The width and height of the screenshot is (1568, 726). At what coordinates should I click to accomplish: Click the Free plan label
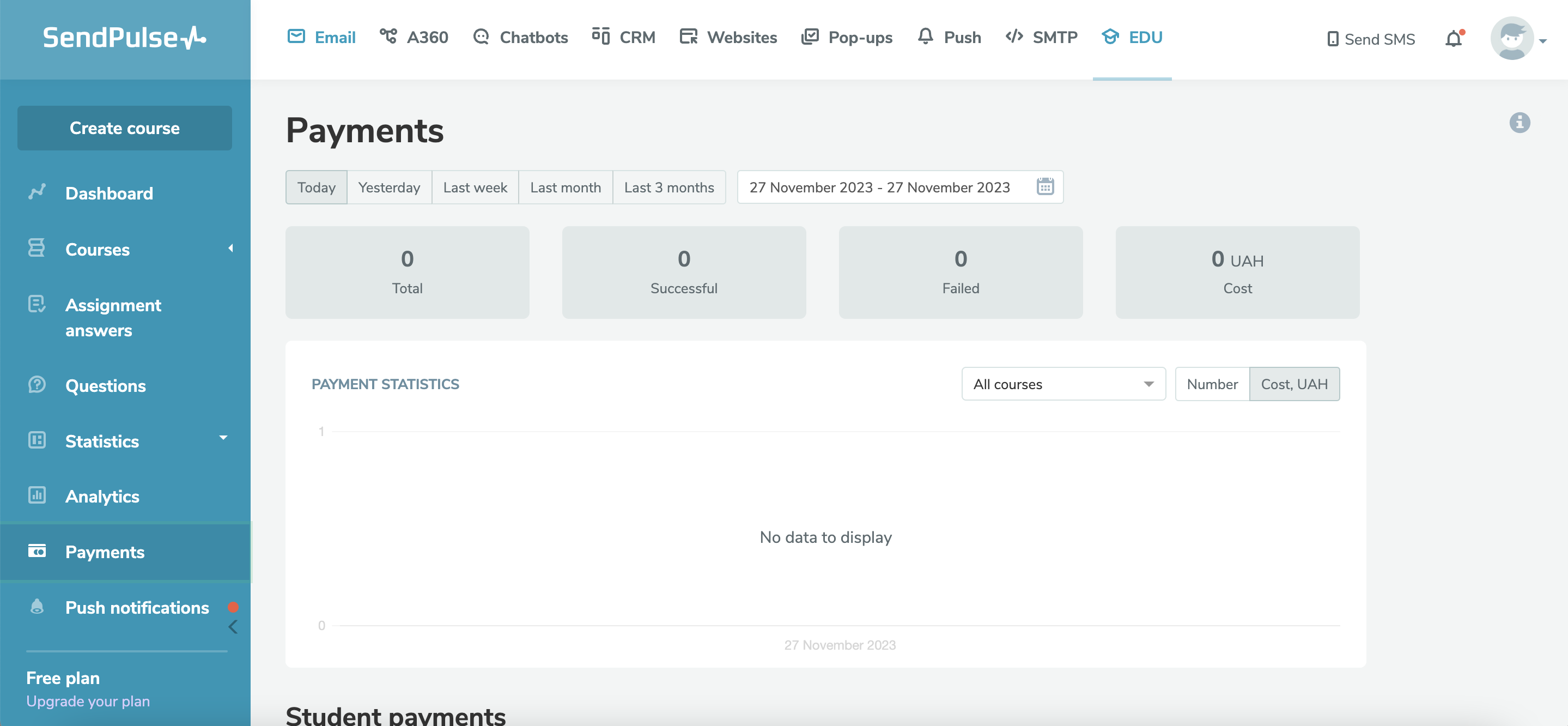point(63,678)
